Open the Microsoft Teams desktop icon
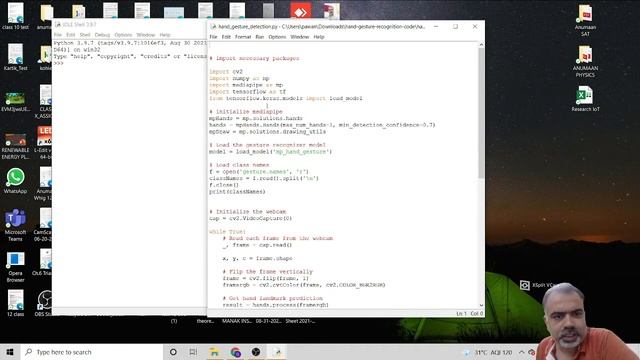The height and width of the screenshot is (360, 640). click(16, 225)
